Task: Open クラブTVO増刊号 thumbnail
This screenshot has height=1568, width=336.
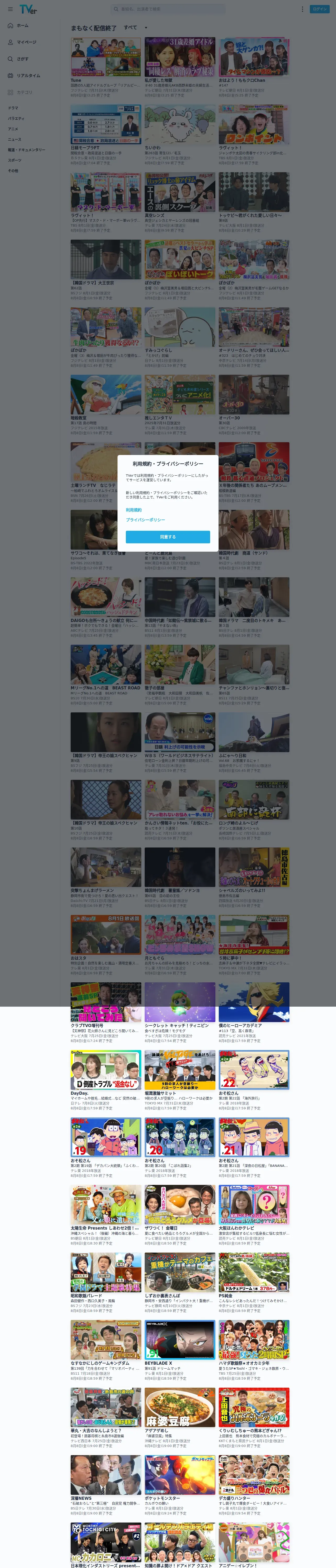Action: pyautogui.click(x=105, y=1002)
